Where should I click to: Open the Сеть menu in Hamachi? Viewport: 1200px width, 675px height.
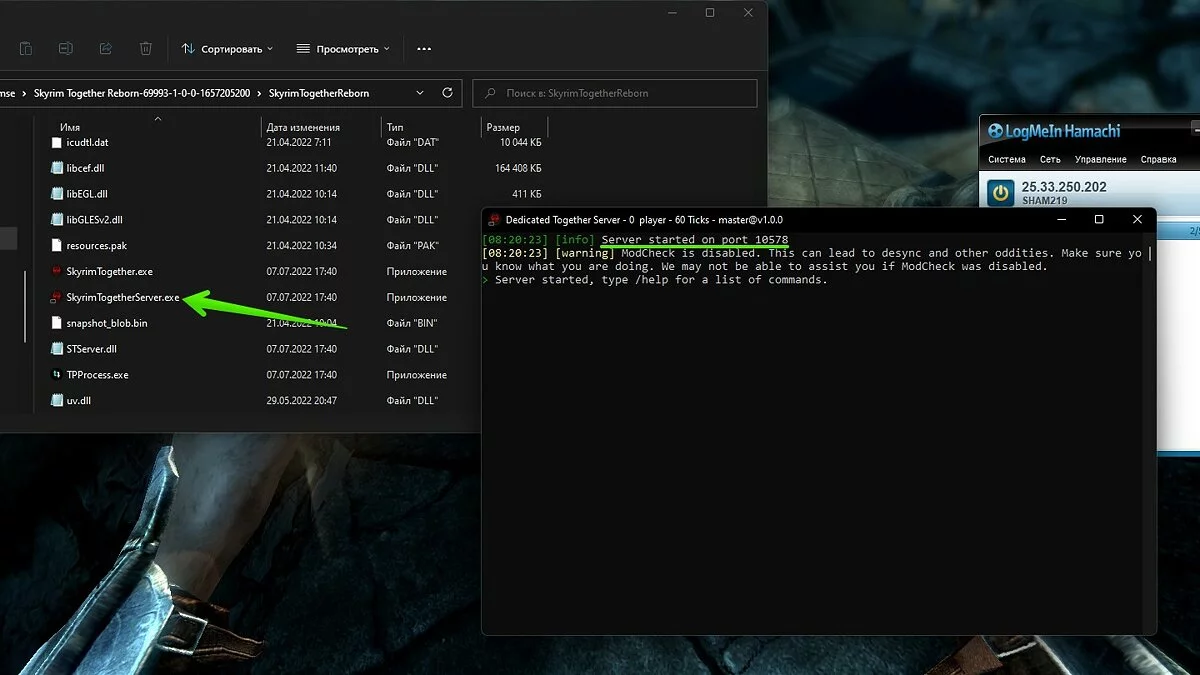click(x=1050, y=159)
